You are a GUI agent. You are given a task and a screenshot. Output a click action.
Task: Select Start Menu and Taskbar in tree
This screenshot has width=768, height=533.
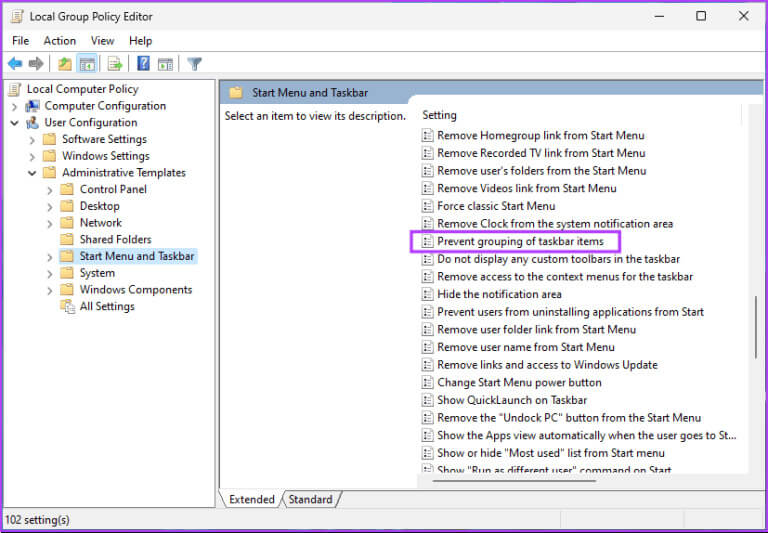pyautogui.click(x=137, y=256)
